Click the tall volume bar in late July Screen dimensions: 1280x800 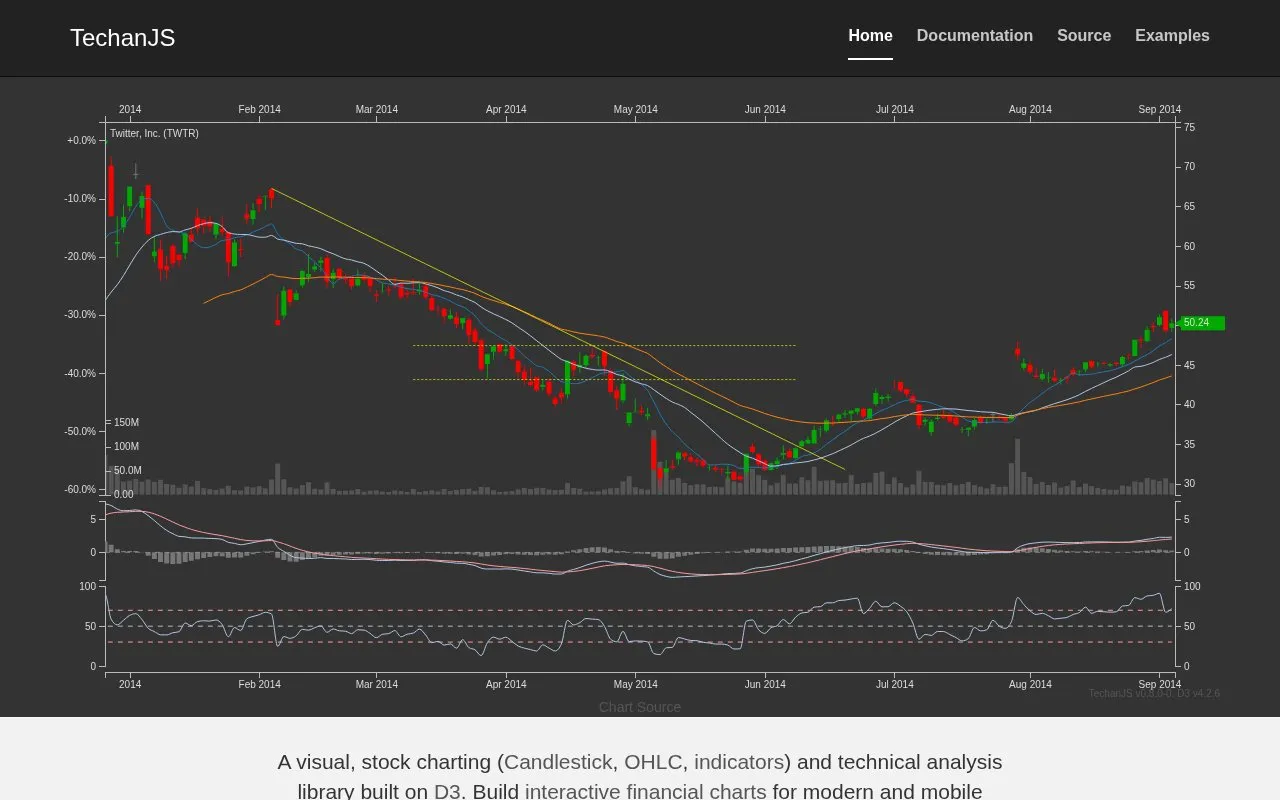[1016, 466]
